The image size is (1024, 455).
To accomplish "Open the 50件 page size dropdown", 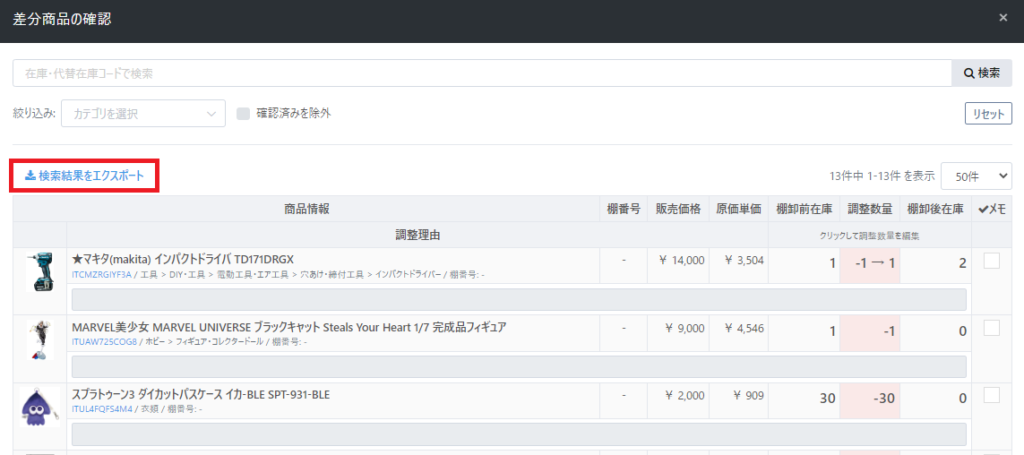I will click(x=976, y=176).
